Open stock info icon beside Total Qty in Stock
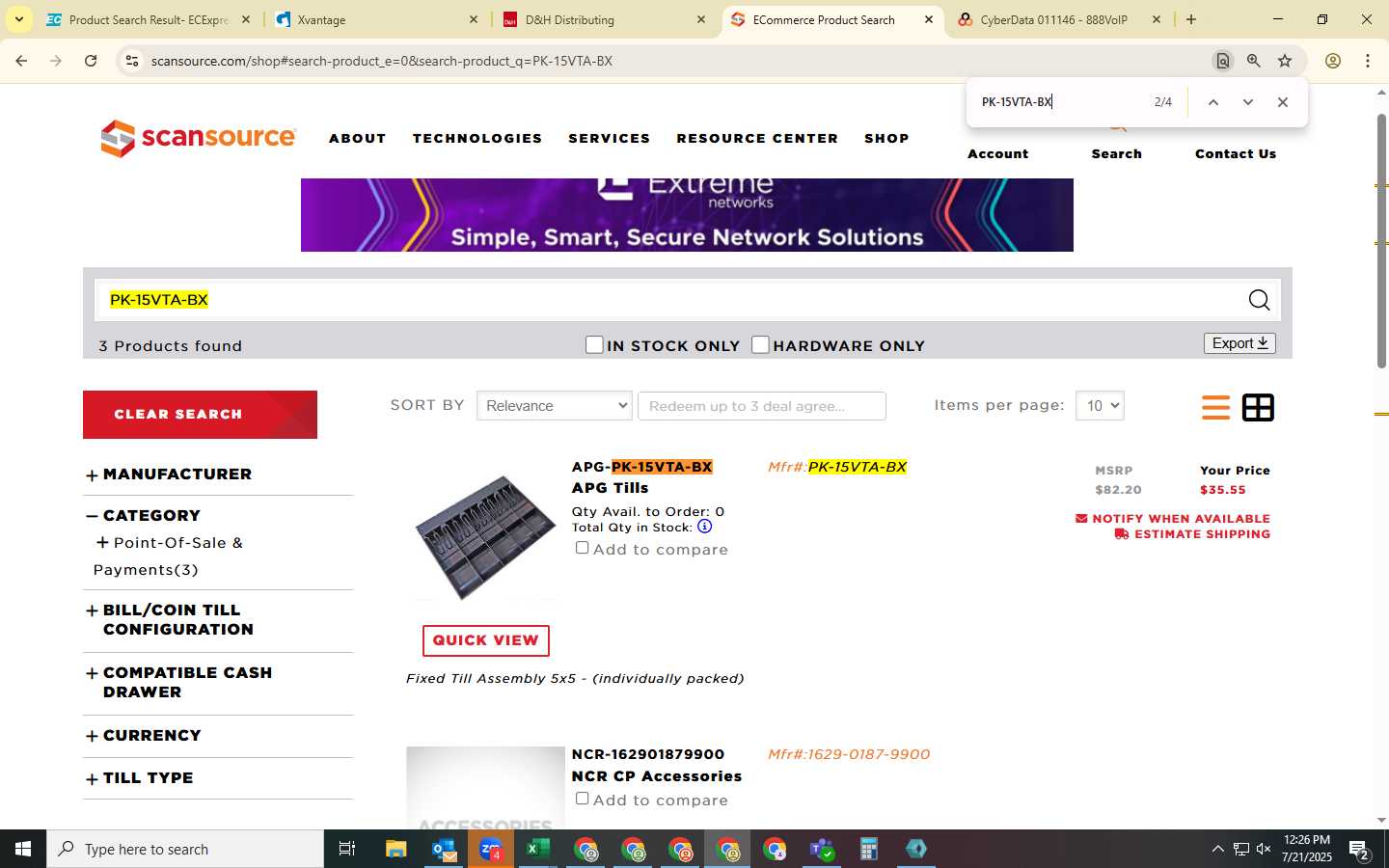 pyautogui.click(x=704, y=527)
